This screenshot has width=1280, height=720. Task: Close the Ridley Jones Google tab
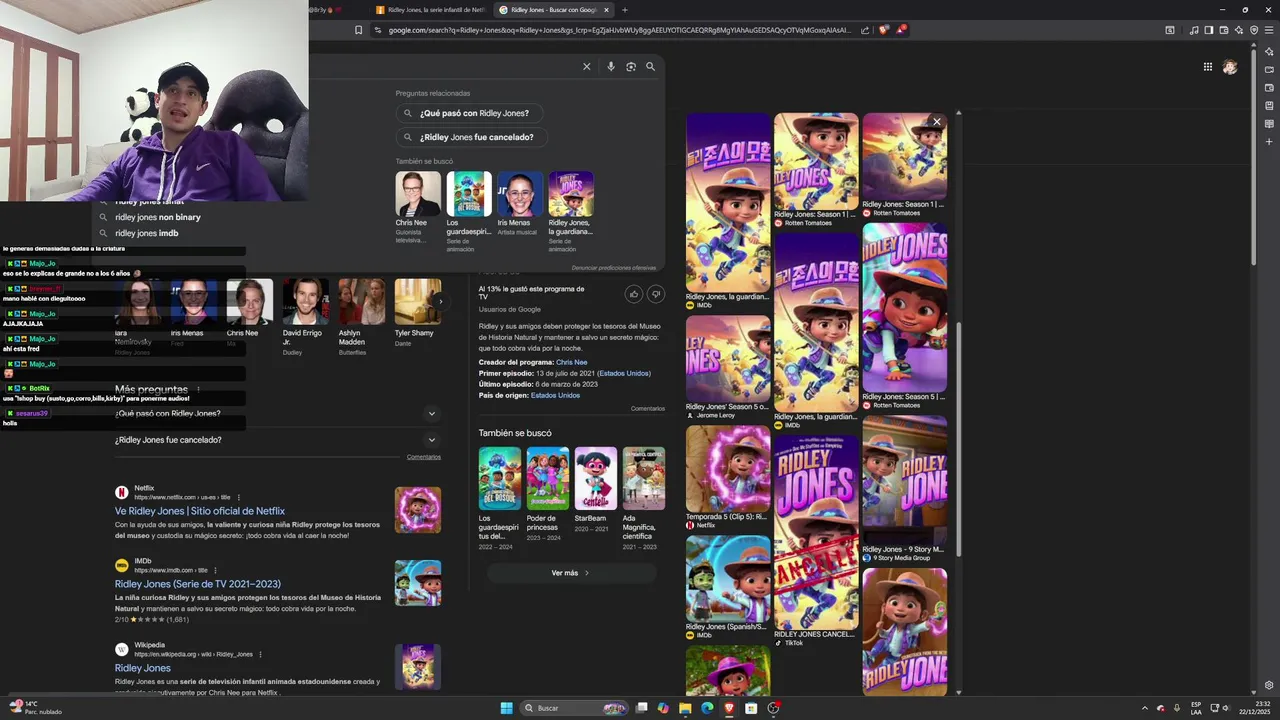coord(606,10)
